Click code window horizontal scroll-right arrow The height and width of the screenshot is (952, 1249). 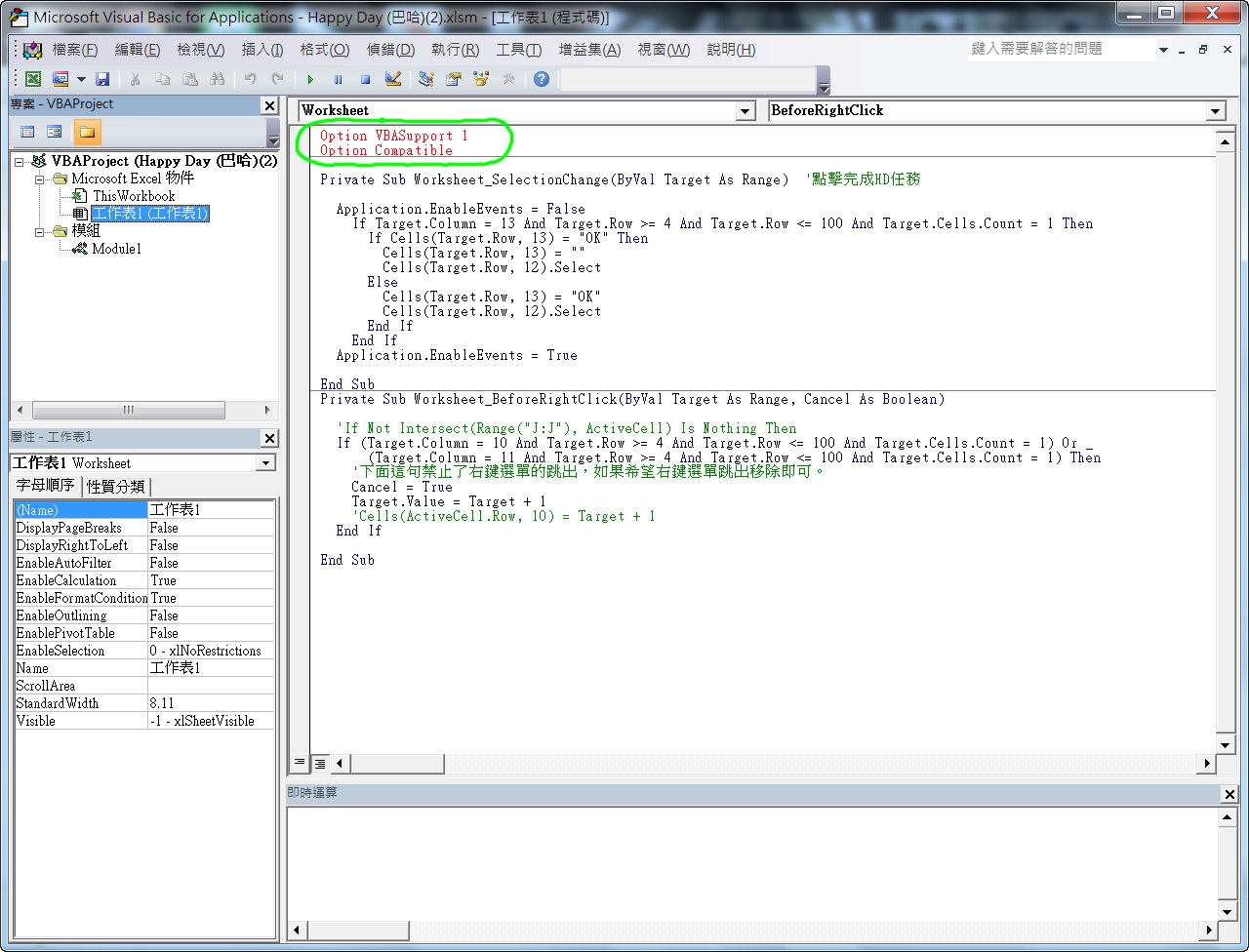pyautogui.click(x=1208, y=764)
